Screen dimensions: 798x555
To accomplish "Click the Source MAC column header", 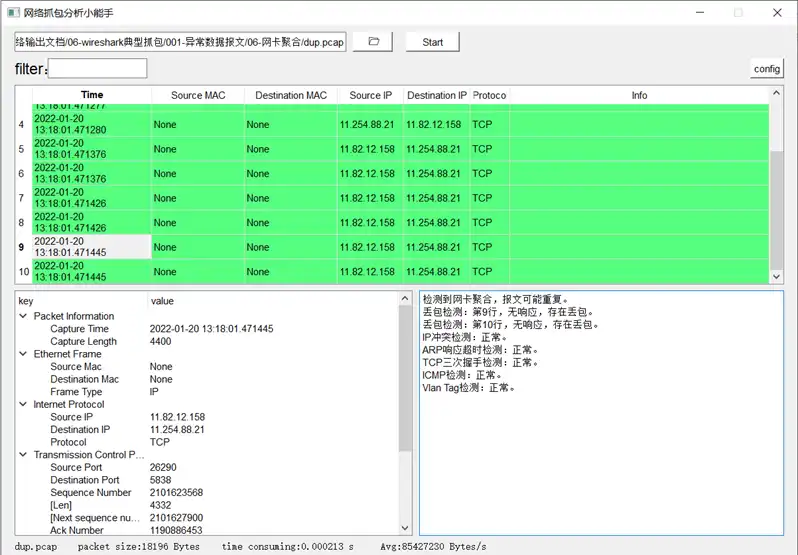I will click(x=198, y=95).
